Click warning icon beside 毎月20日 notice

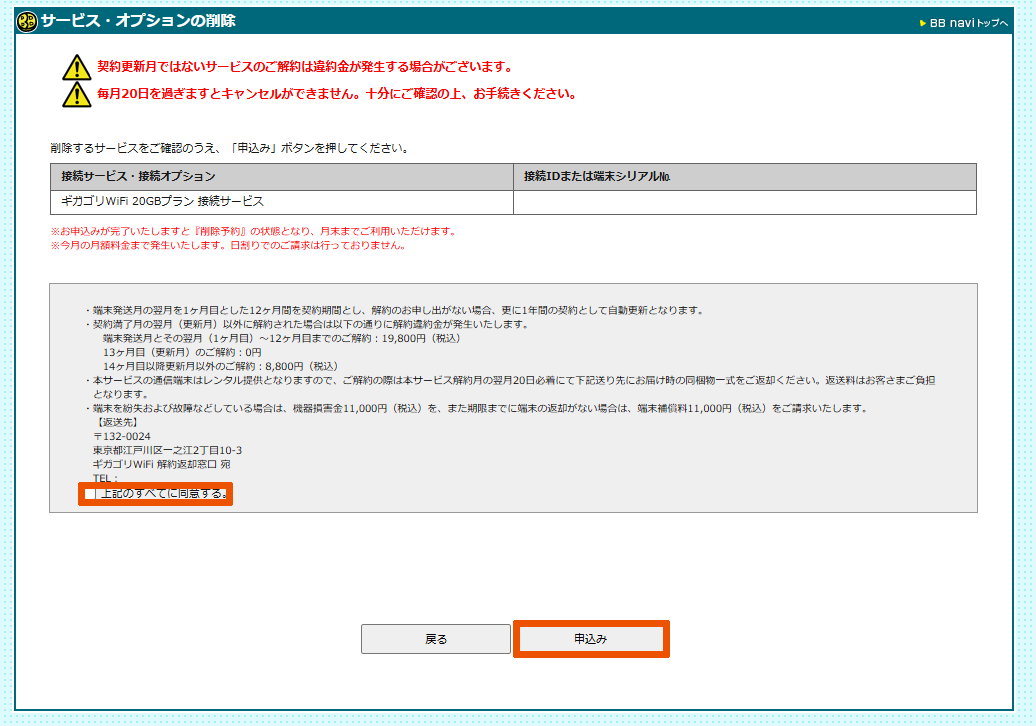76,94
